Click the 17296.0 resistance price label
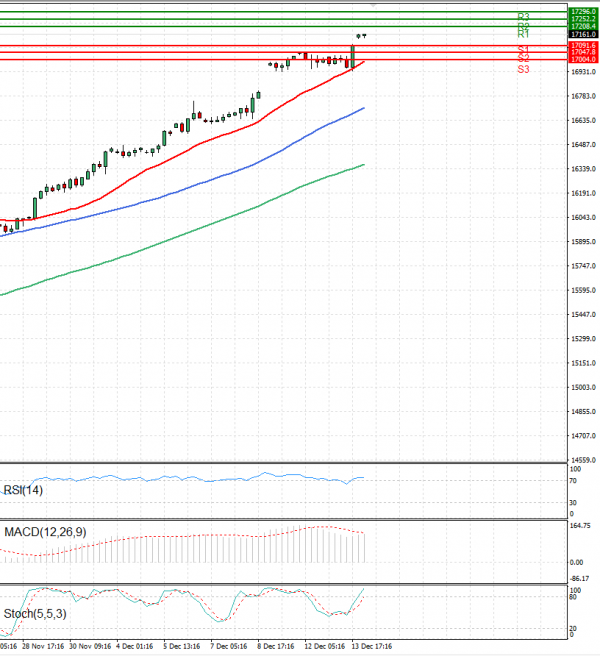The height and width of the screenshot is (656, 600). 584,12
